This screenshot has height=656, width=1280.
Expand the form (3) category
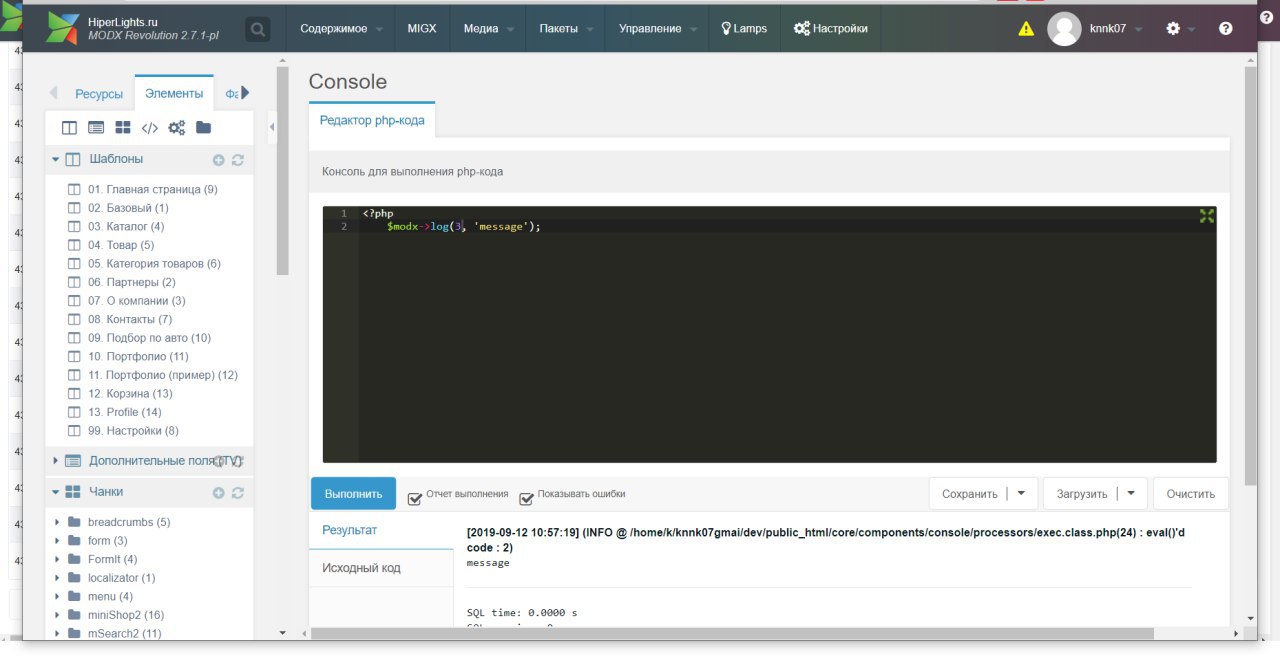(x=58, y=541)
